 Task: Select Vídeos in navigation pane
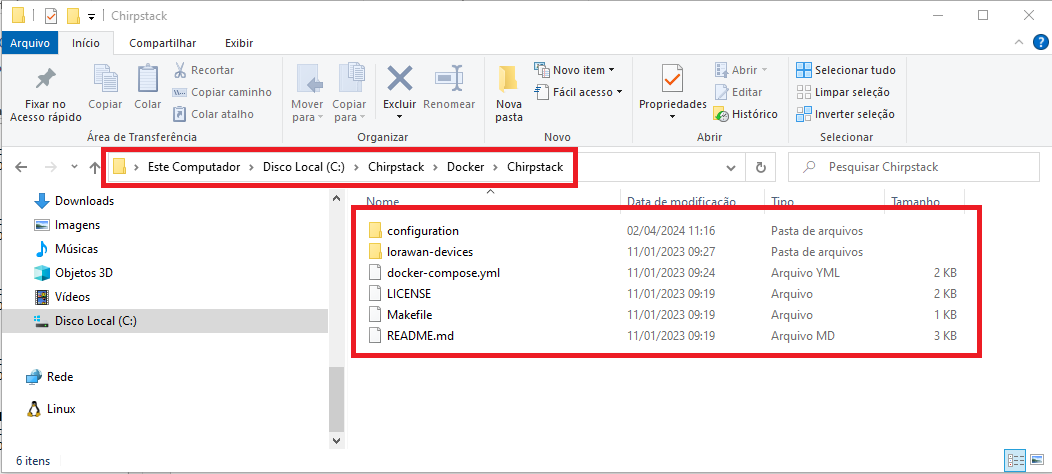[62, 297]
